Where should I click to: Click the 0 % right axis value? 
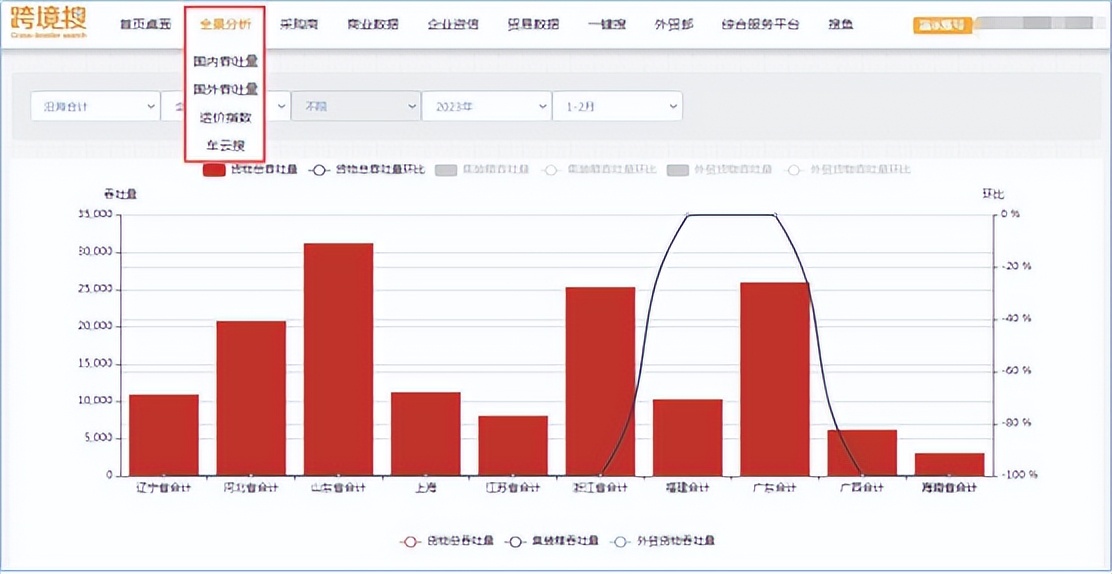[1010, 214]
